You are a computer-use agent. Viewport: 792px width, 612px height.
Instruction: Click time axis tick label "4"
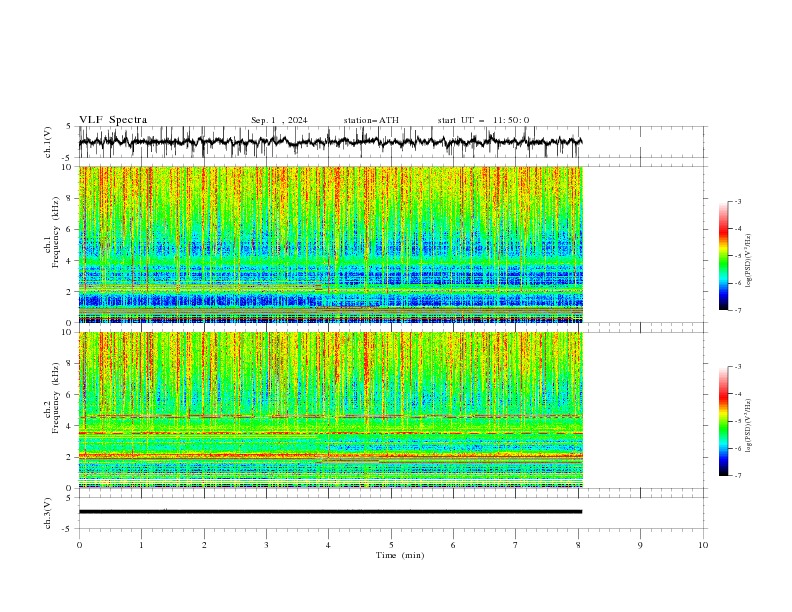[328, 545]
